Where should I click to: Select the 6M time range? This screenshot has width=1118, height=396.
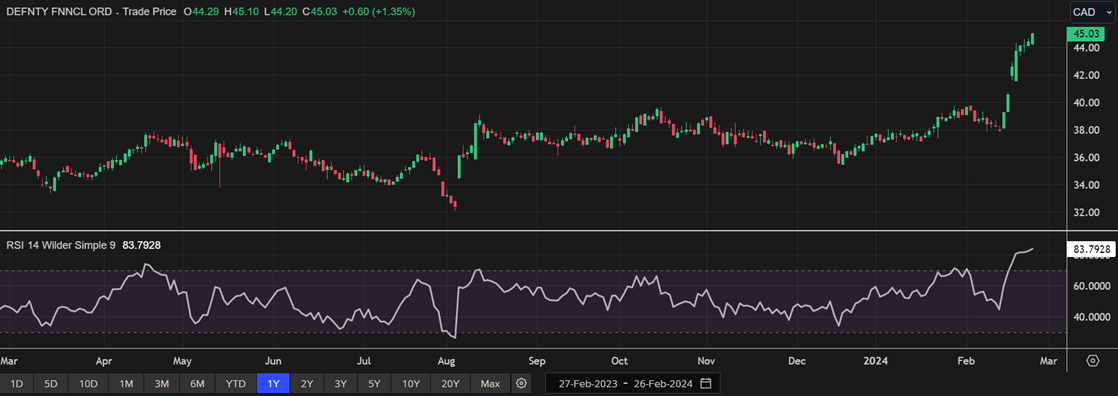click(198, 384)
